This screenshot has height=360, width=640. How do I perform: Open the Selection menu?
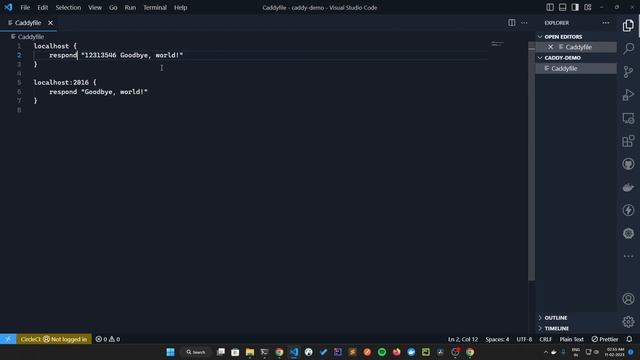[68, 7]
